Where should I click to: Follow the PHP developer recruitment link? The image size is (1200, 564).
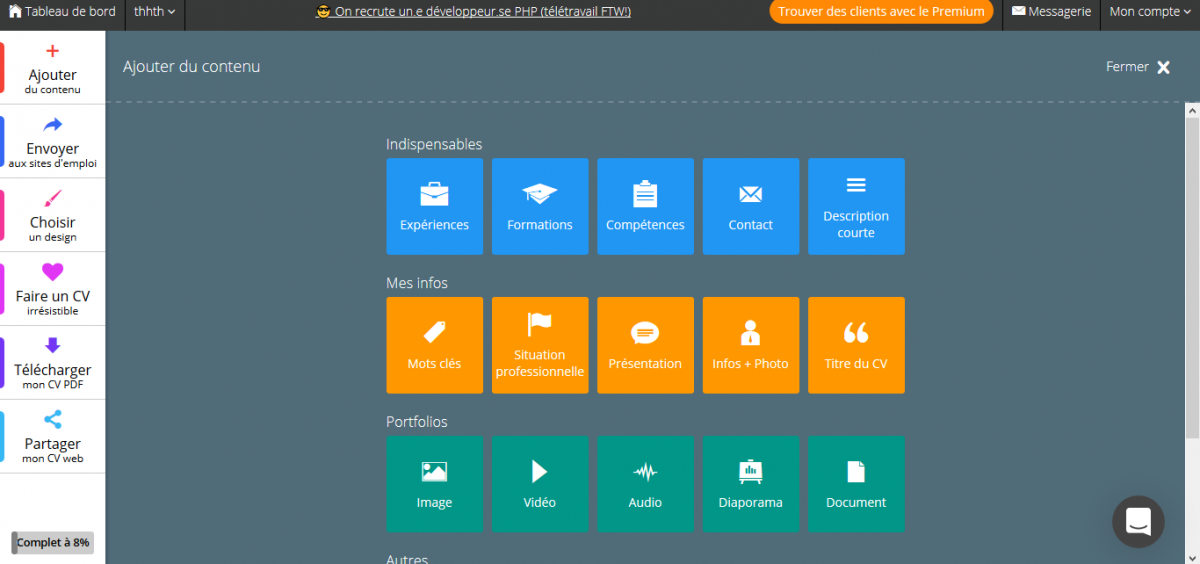point(473,12)
